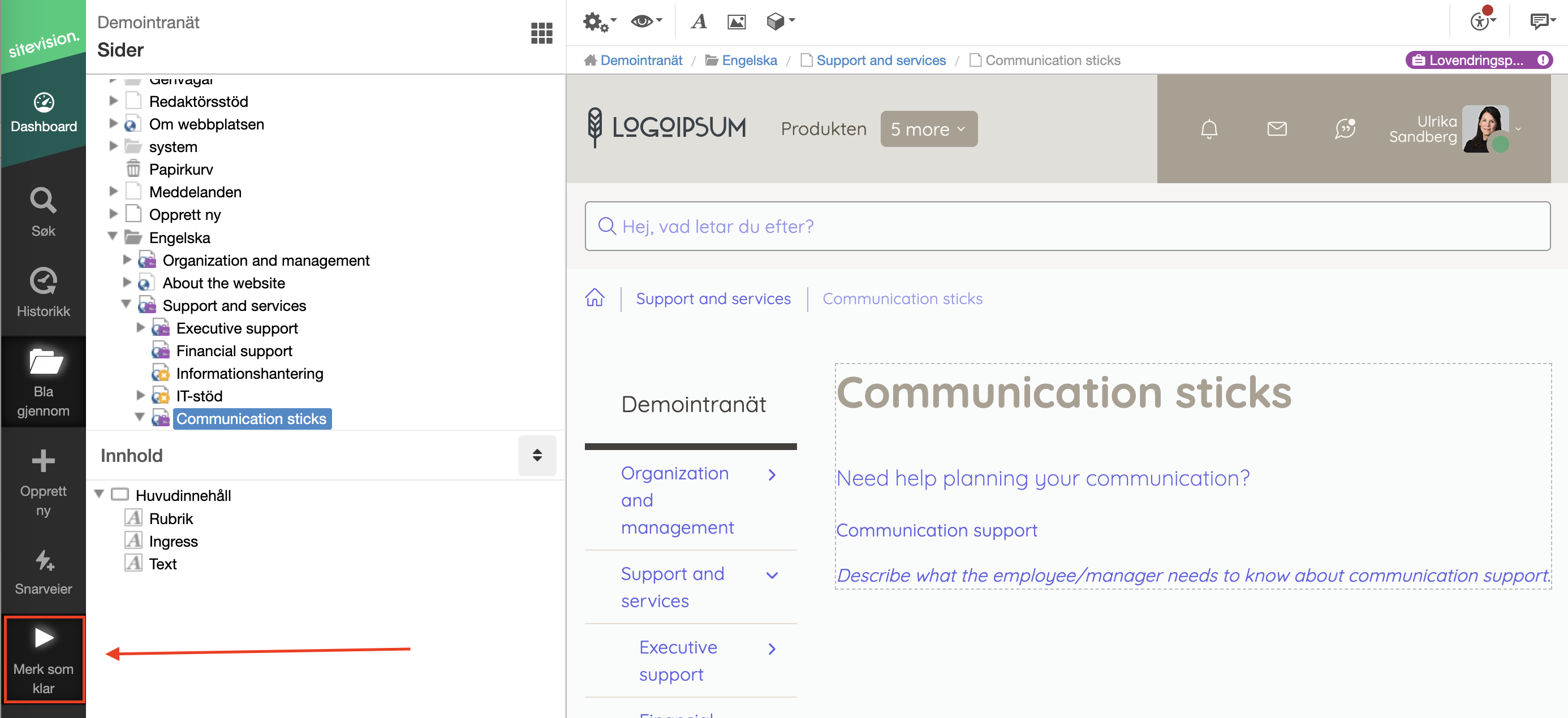Expand the IT-stöd tree node
This screenshot has width=1568, height=718.
point(141,396)
